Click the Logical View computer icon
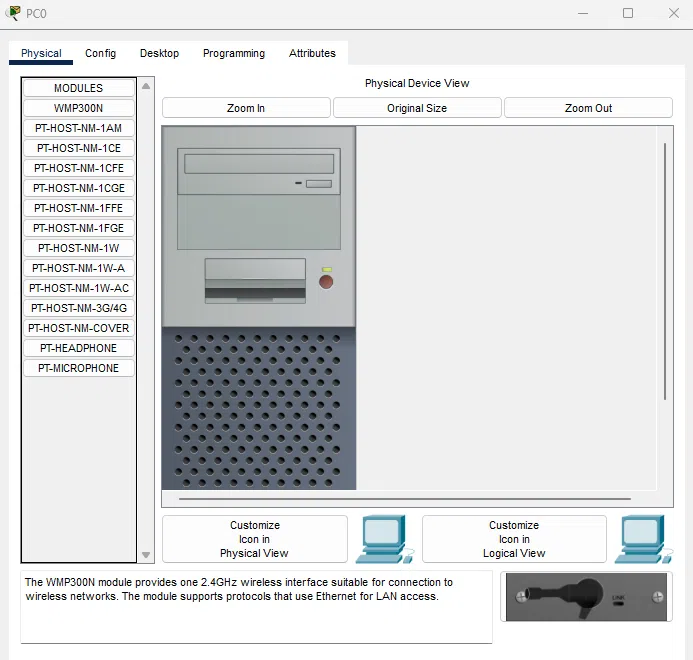 (x=641, y=539)
